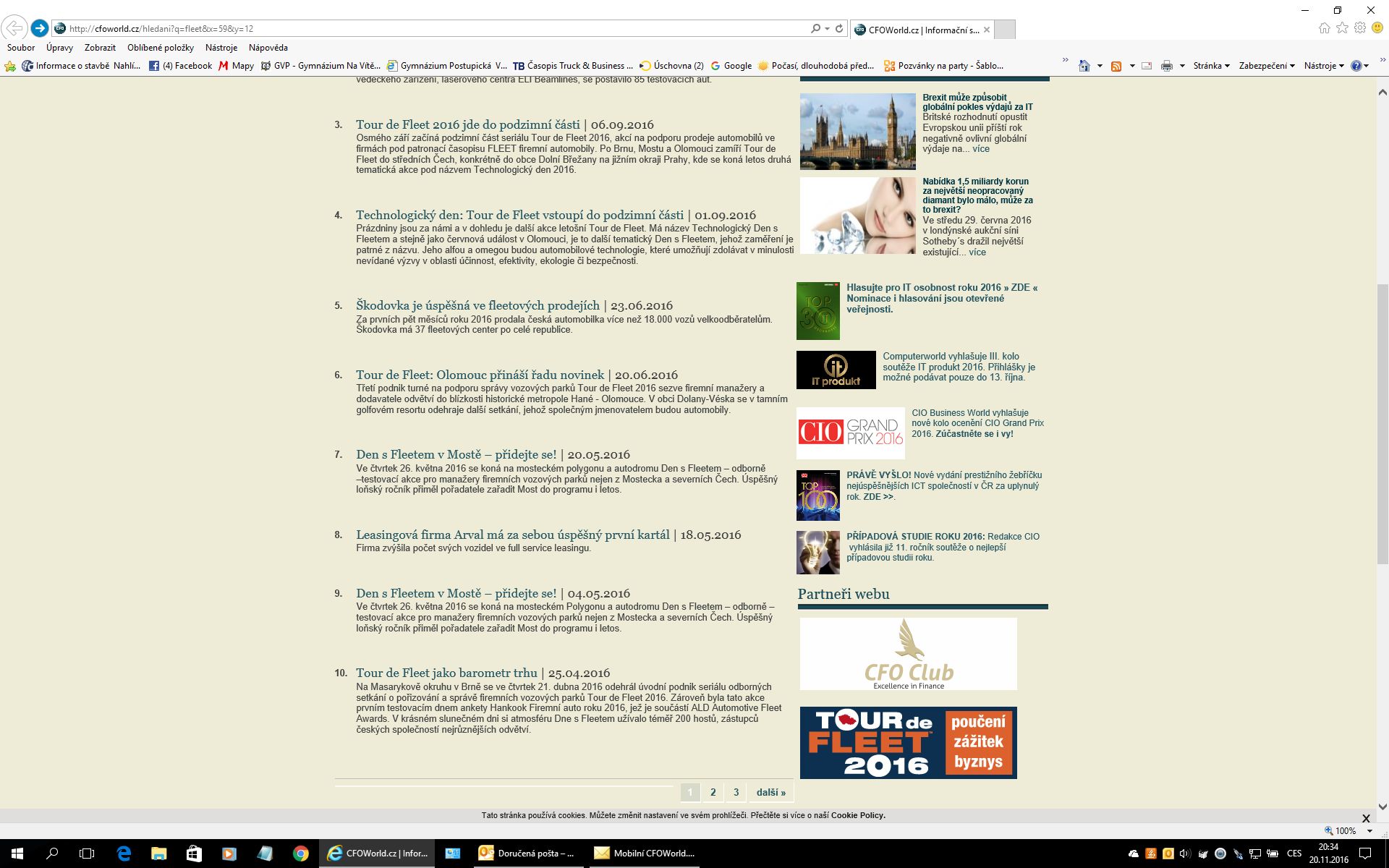The image size is (1389, 868).
Task: Show more favorites with the chevron overflow
Action: [x=1065, y=61]
